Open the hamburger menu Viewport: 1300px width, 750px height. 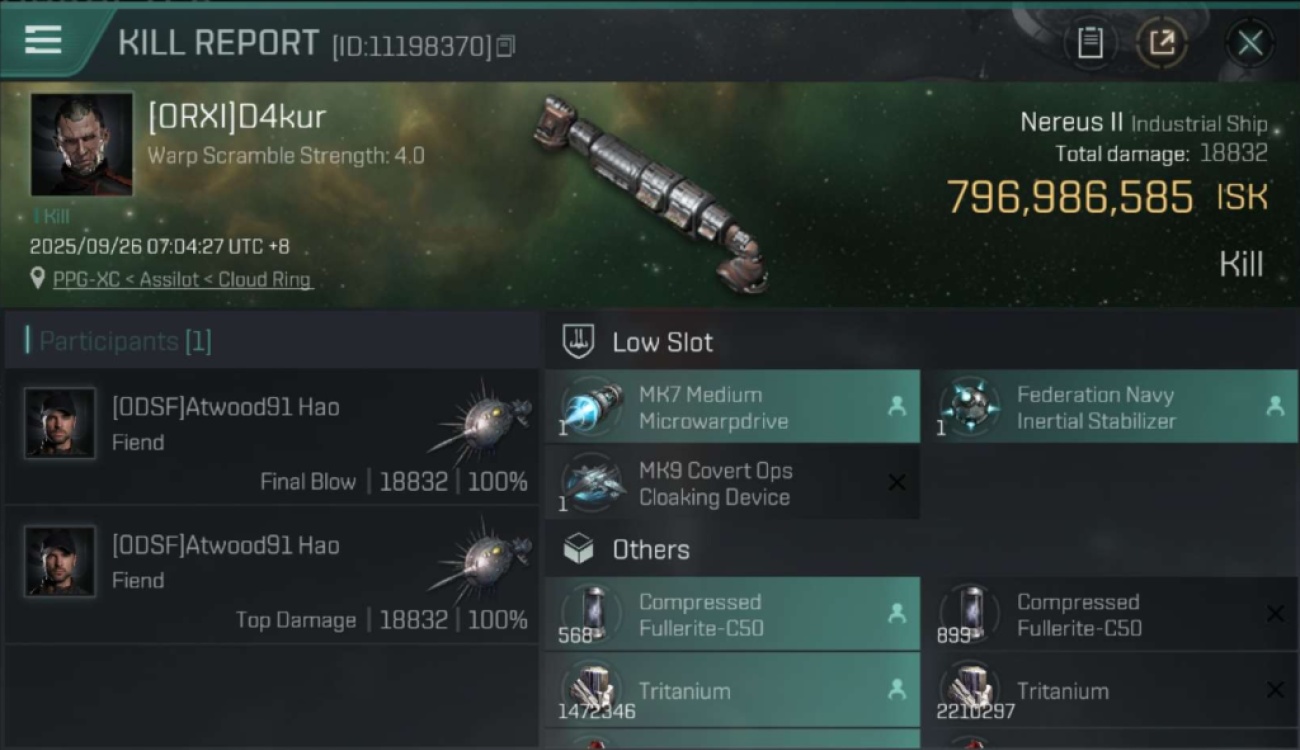(43, 41)
